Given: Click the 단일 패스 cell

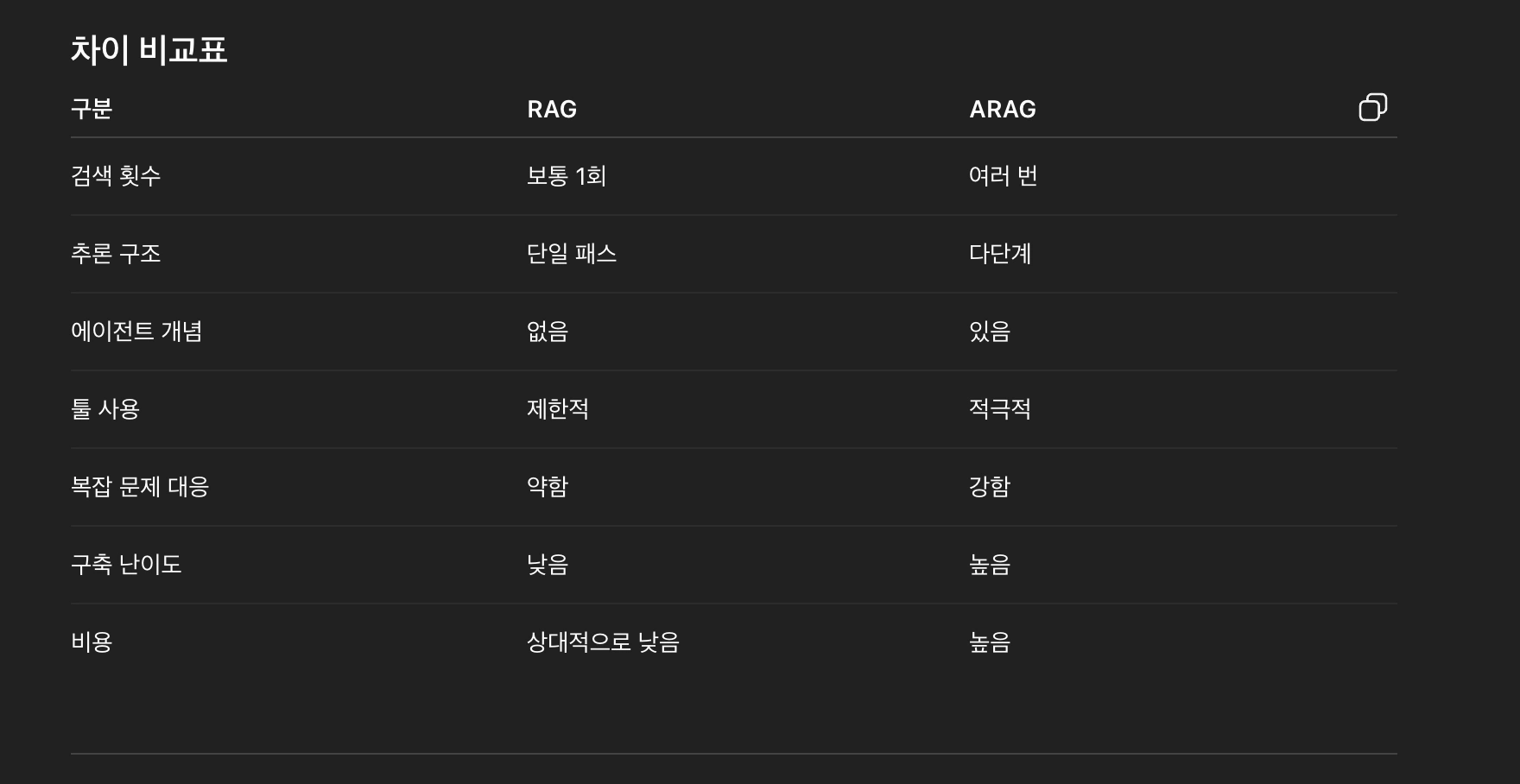Looking at the screenshot, I should 572,254.
